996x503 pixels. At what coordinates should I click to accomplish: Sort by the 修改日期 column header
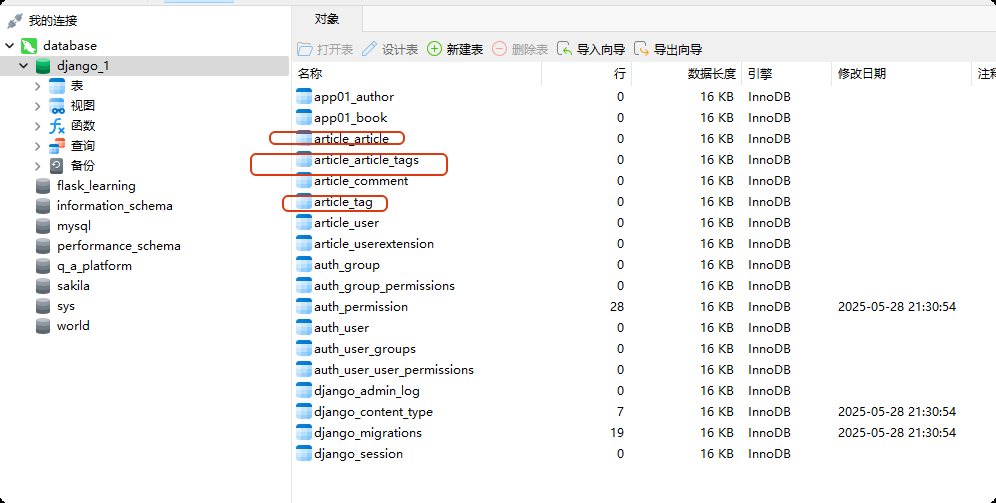pos(901,74)
